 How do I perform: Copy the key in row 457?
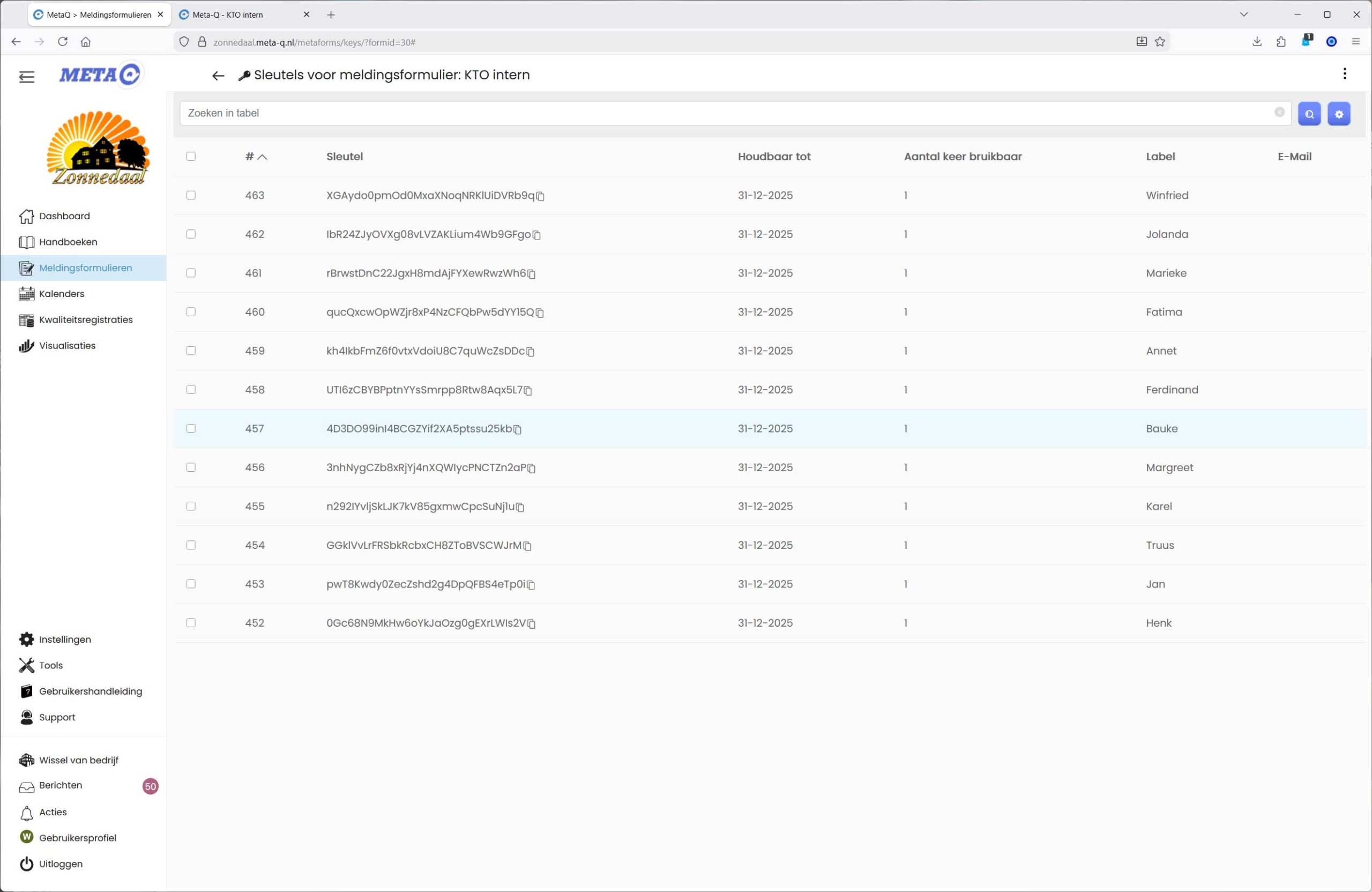pos(517,429)
